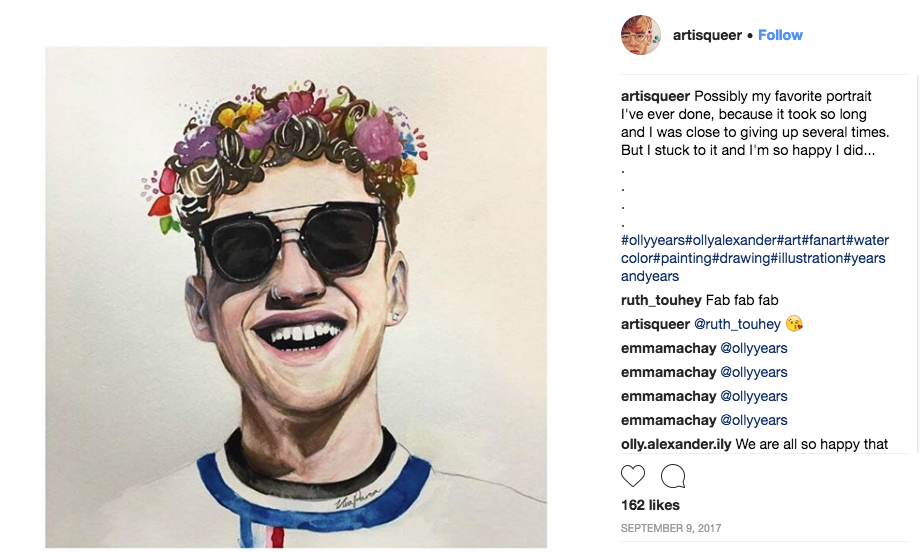The image size is (920, 552).
Task: Show who liked via 162 likes
Action: click(x=650, y=505)
